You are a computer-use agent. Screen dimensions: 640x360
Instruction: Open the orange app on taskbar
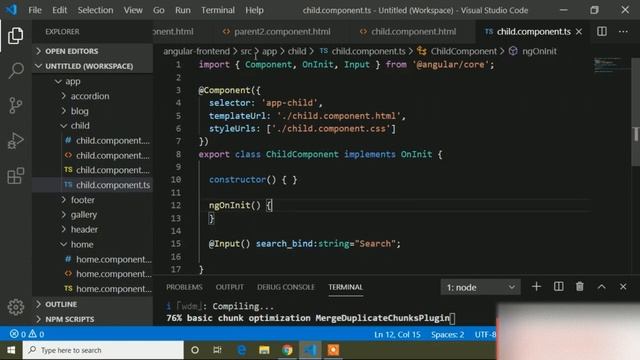click(333, 350)
